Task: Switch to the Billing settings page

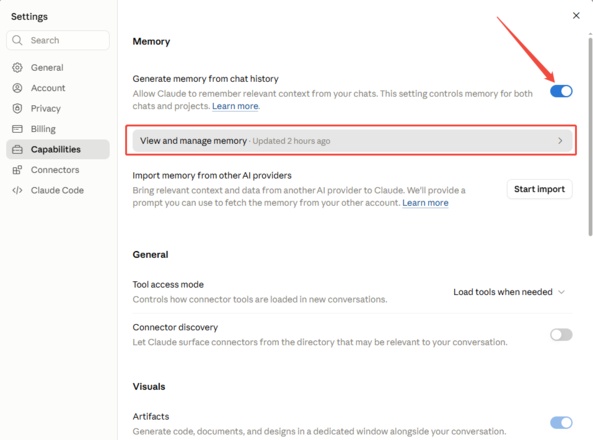Action: pos(58,129)
